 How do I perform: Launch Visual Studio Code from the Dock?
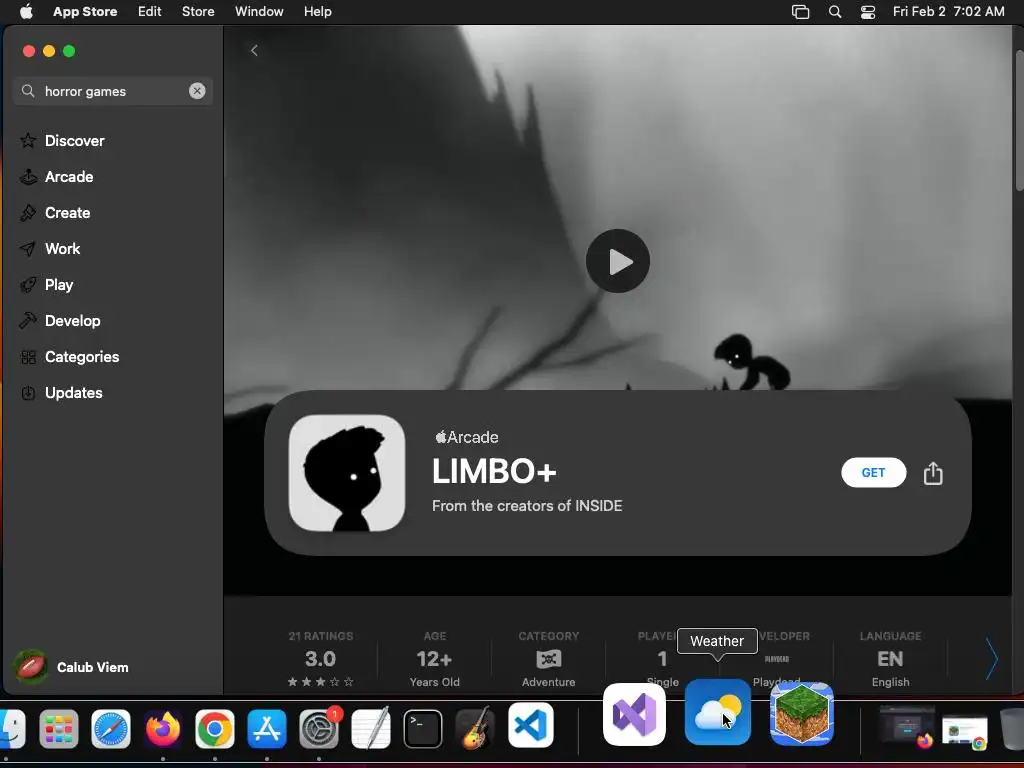coord(530,726)
